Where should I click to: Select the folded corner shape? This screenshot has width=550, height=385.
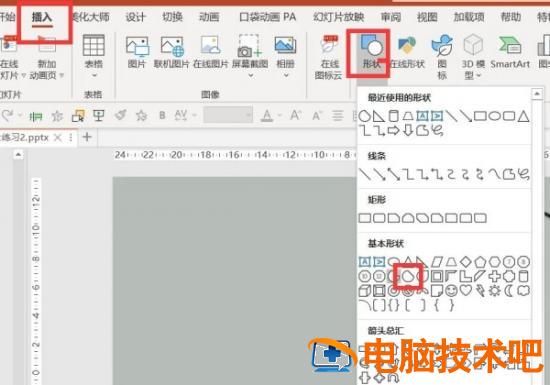point(437,290)
